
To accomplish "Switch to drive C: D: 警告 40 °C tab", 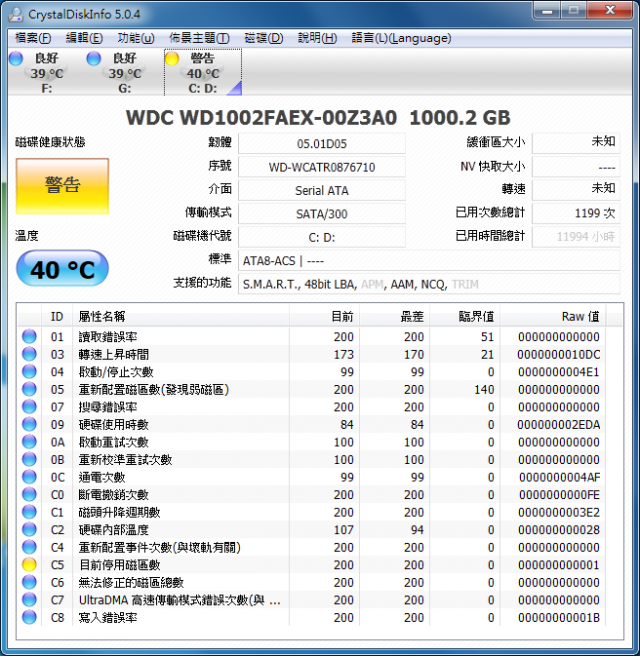I will [203, 72].
